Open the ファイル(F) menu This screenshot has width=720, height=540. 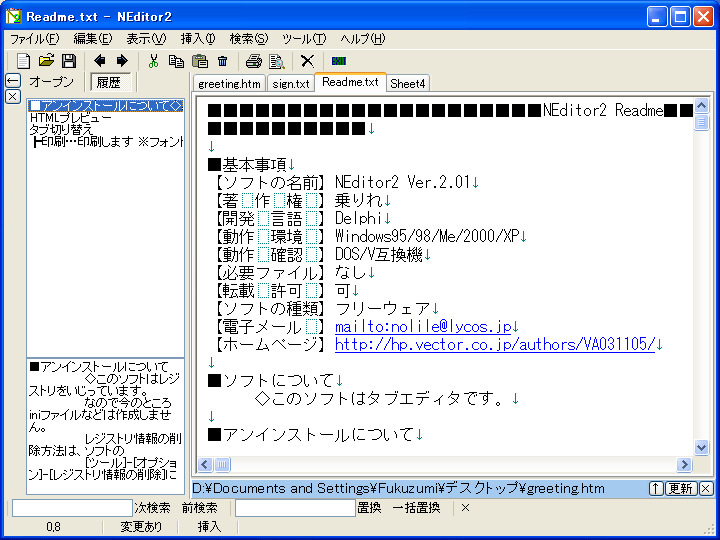[x=35, y=39]
